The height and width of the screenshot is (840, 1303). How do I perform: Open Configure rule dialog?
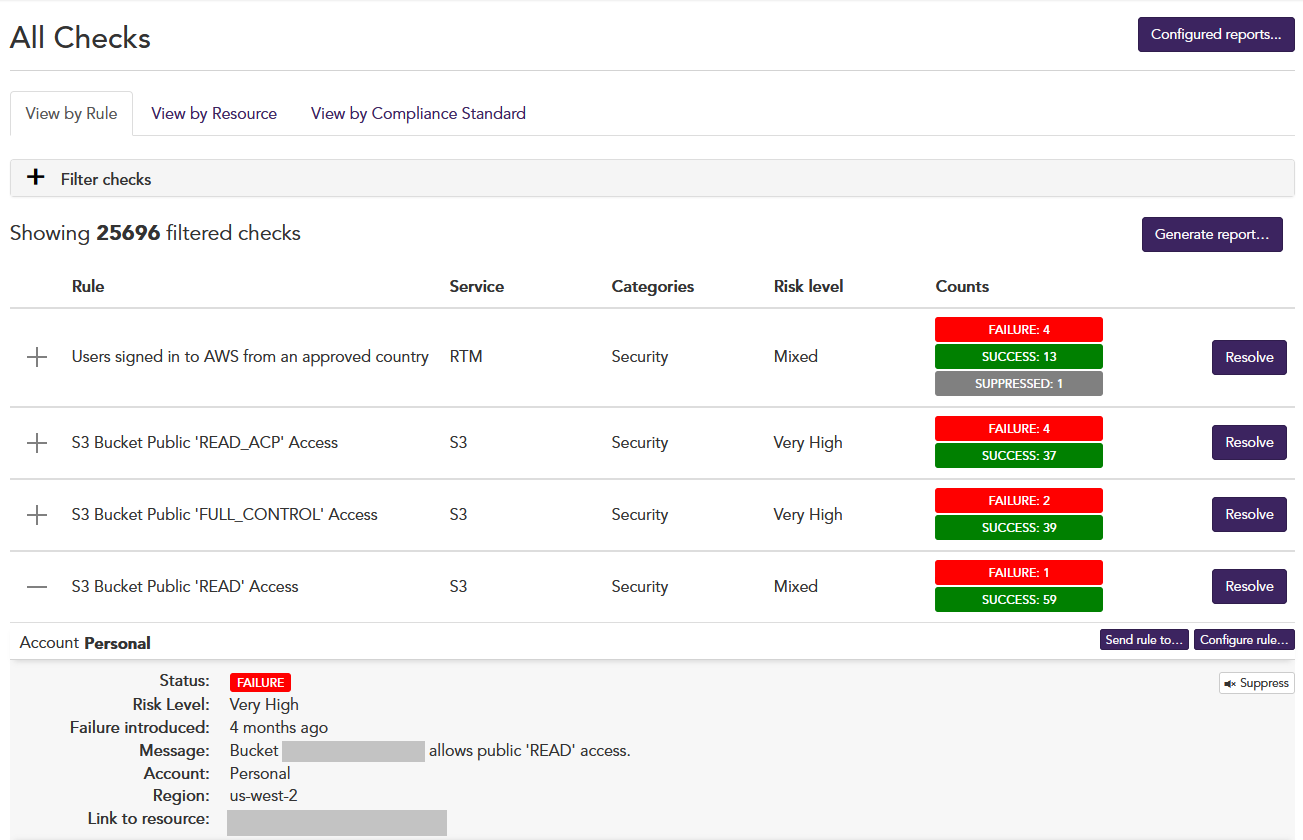[1244, 640]
